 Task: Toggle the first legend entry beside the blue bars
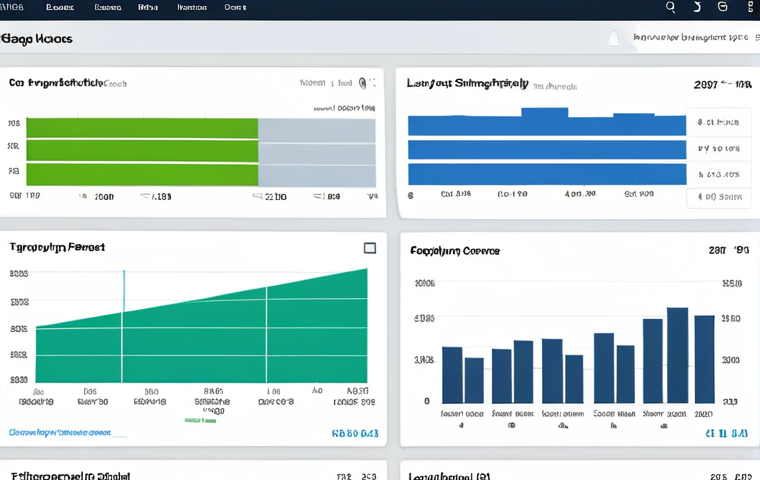click(718, 122)
